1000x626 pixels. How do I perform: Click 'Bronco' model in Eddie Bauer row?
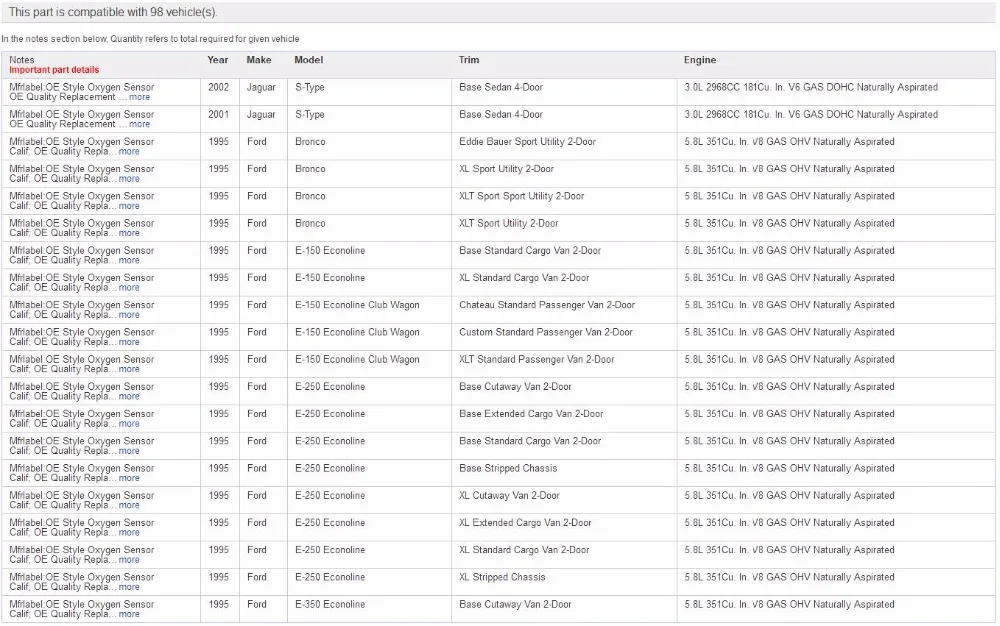coord(310,142)
